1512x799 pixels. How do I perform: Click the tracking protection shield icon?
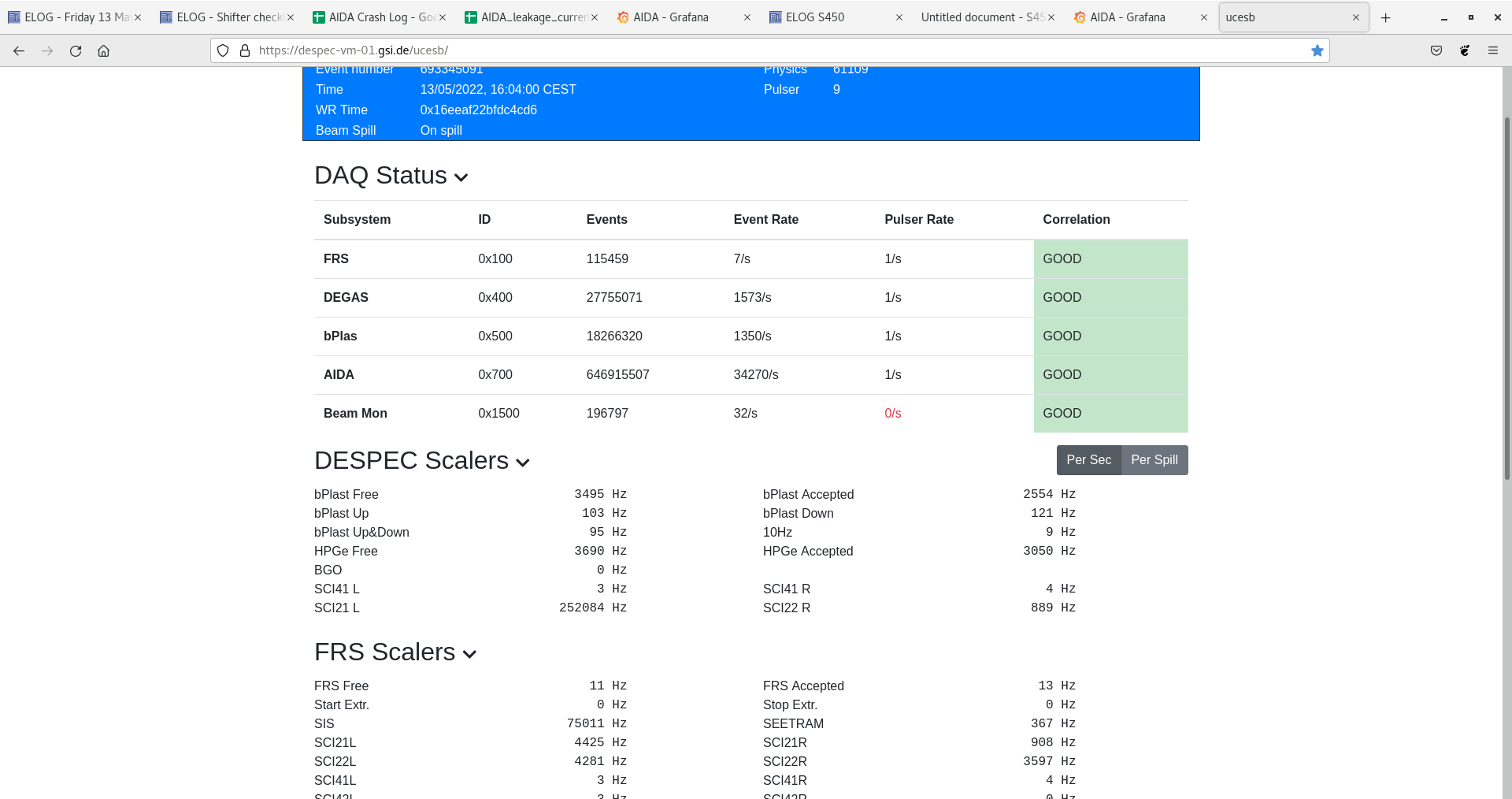click(223, 50)
